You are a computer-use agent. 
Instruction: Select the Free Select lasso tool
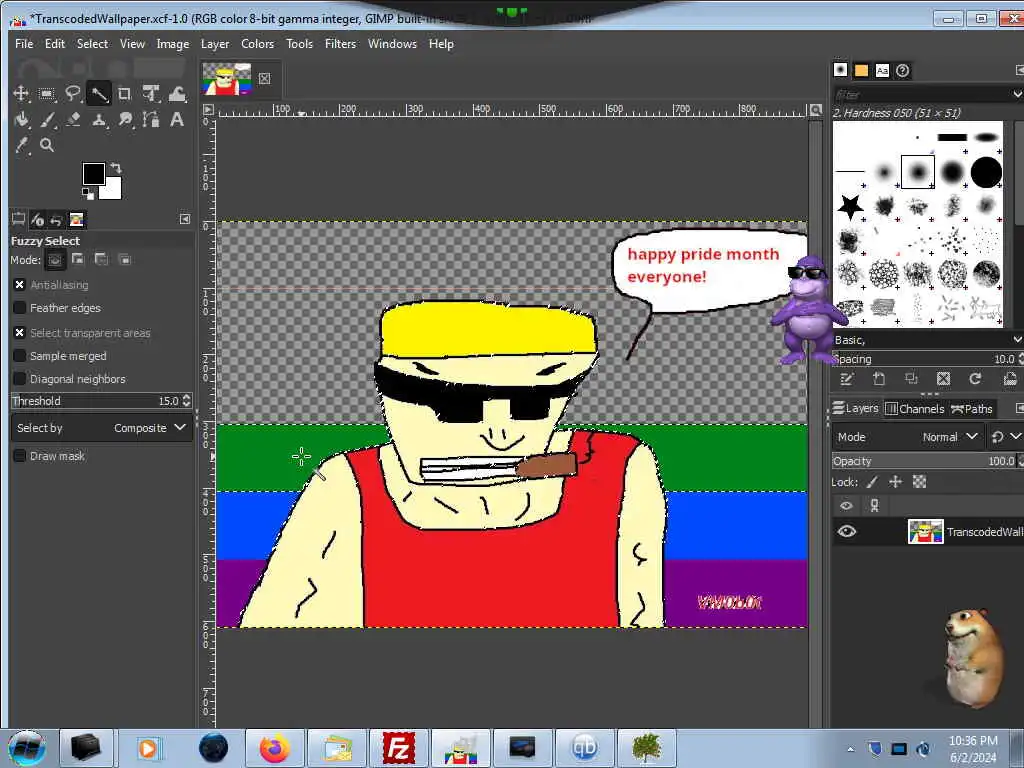coord(73,94)
